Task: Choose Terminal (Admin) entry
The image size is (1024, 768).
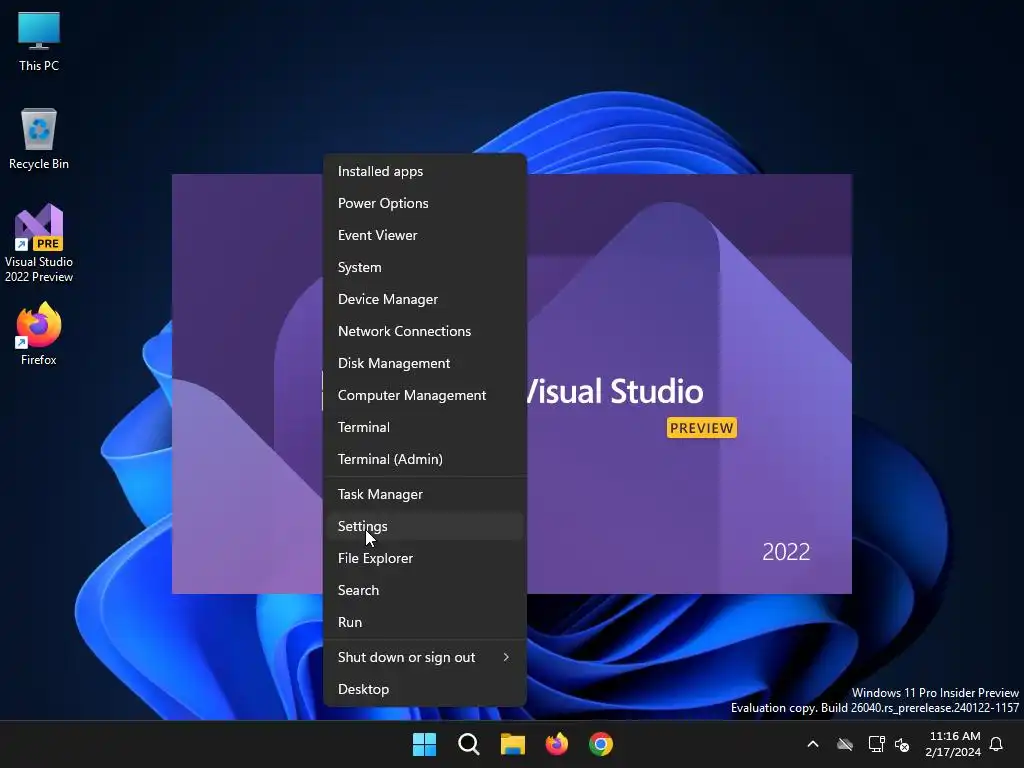Action: point(424,459)
